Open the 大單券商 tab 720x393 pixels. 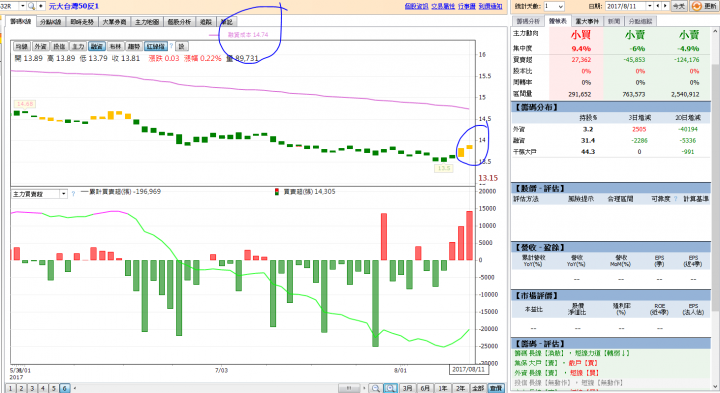pyautogui.click(x=114, y=22)
